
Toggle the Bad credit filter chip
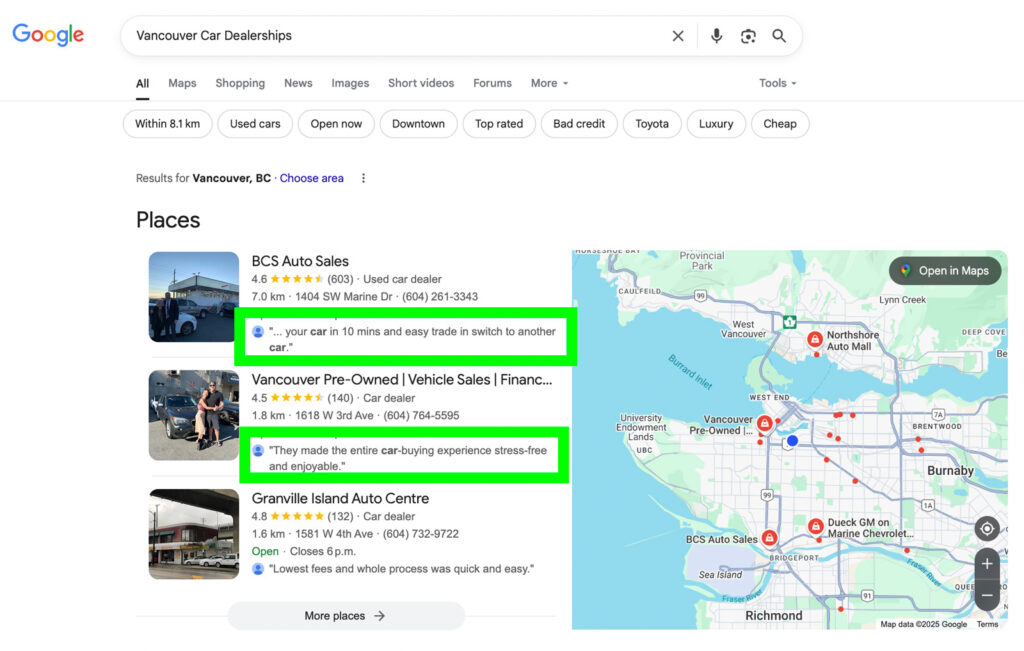click(x=579, y=124)
